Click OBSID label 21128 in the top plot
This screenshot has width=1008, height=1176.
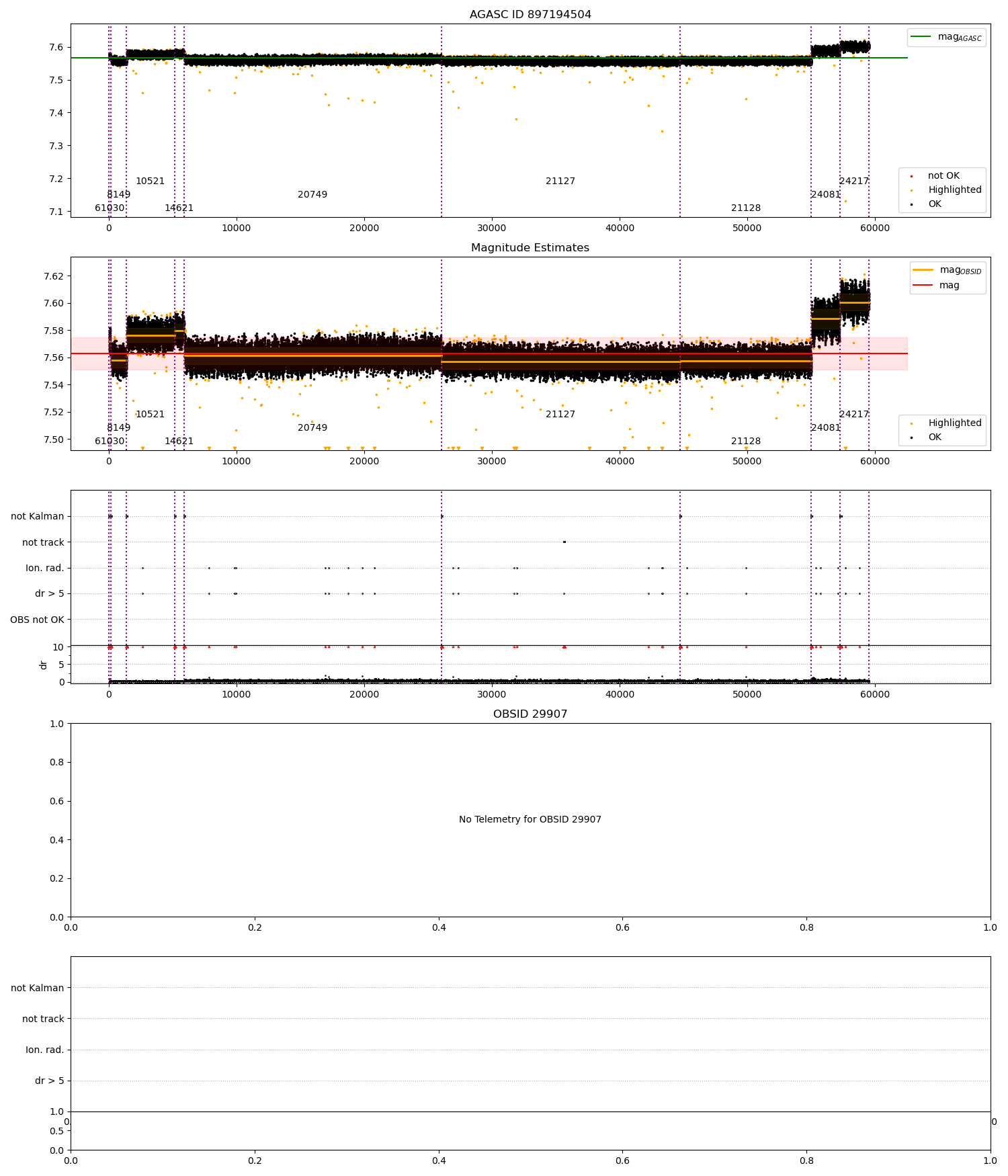tap(746, 208)
